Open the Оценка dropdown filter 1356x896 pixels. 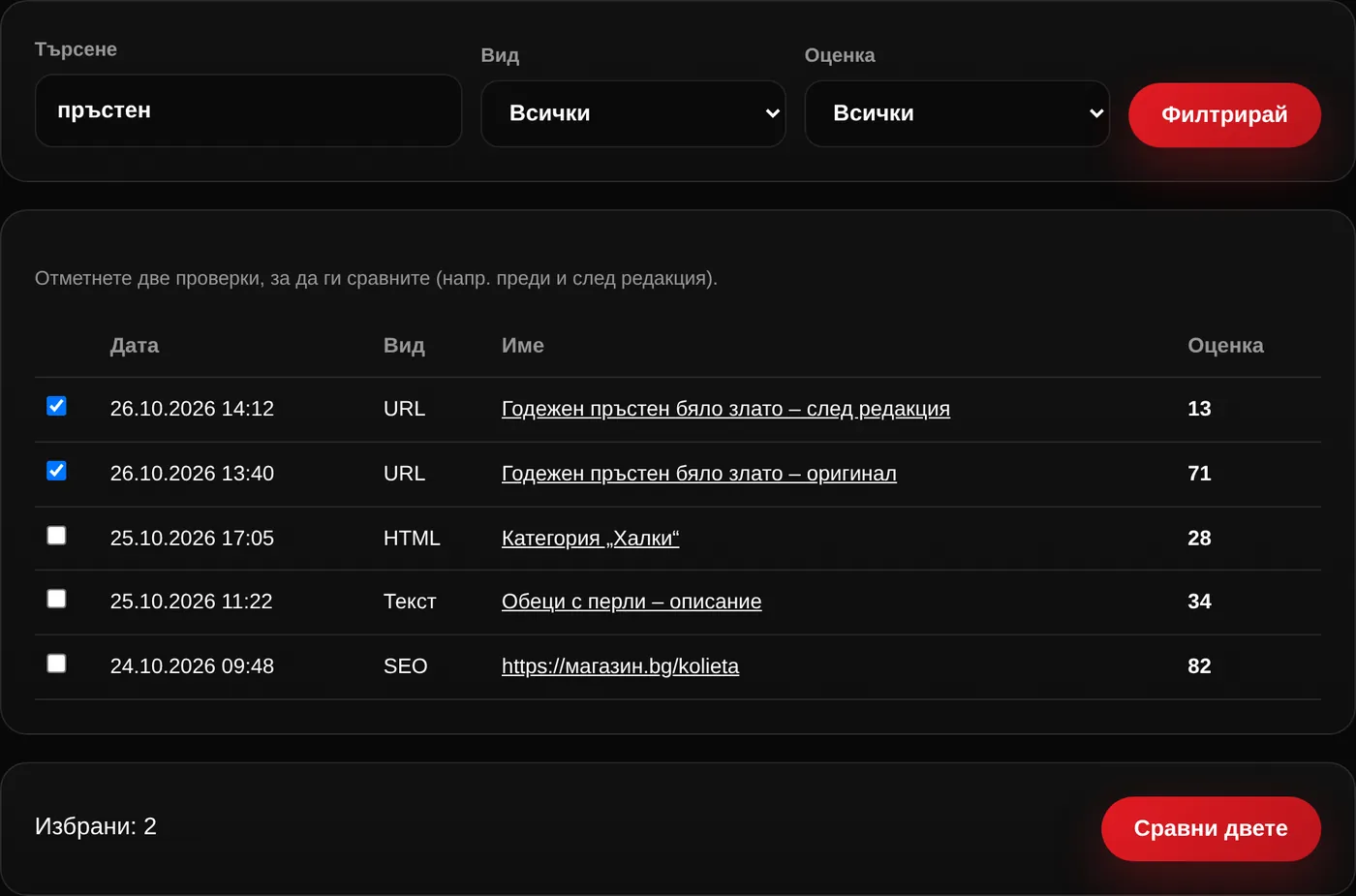click(x=957, y=113)
